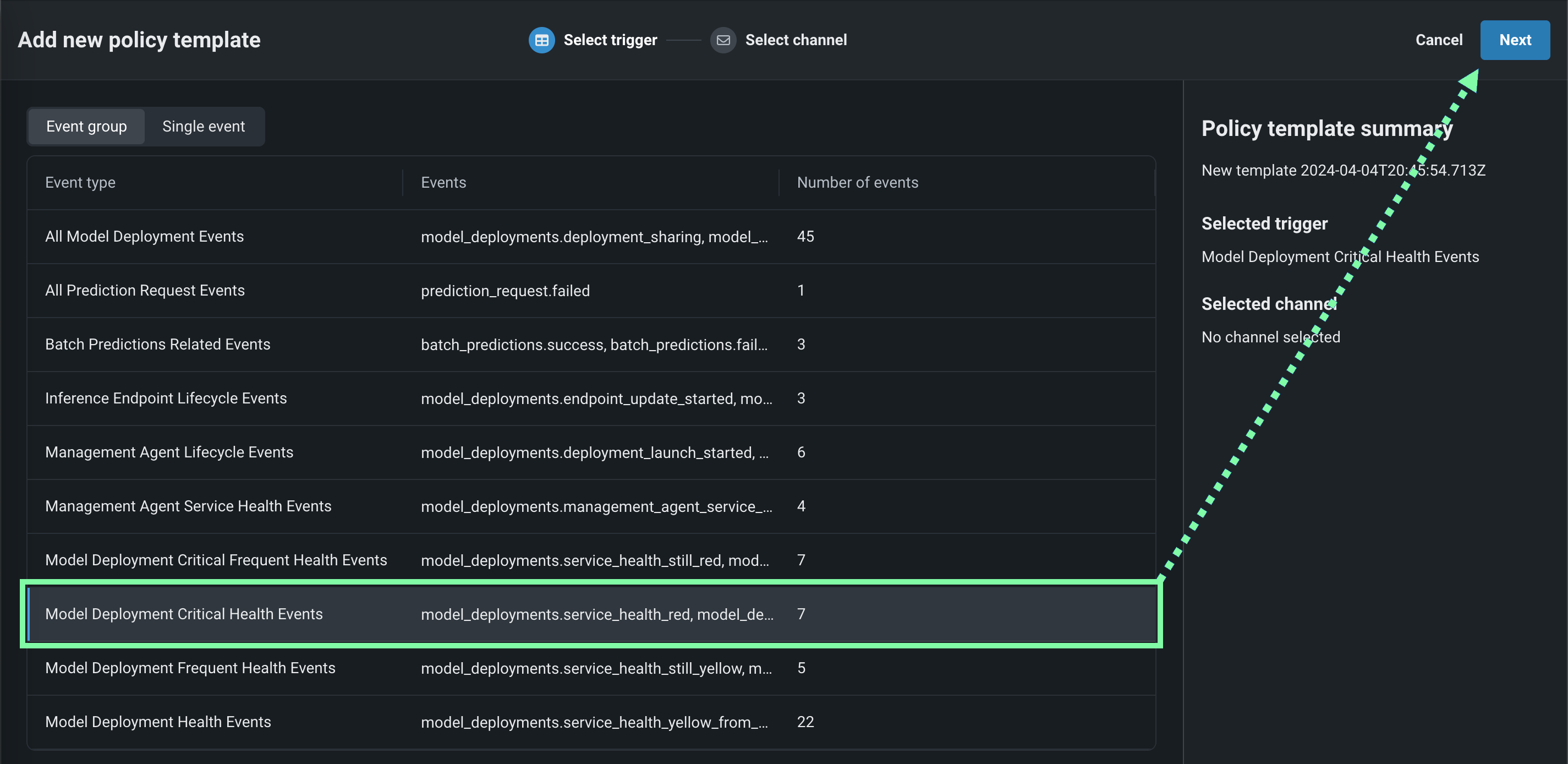The width and height of the screenshot is (1568, 764).
Task: Click Number of events column header
Action: click(857, 182)
